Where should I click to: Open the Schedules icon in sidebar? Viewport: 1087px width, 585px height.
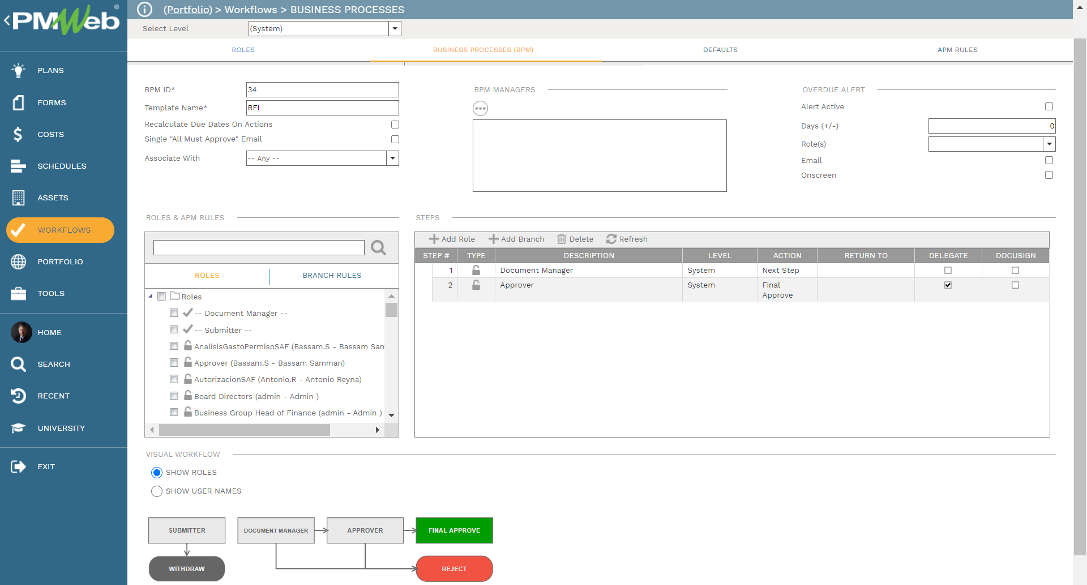point(19,166)
